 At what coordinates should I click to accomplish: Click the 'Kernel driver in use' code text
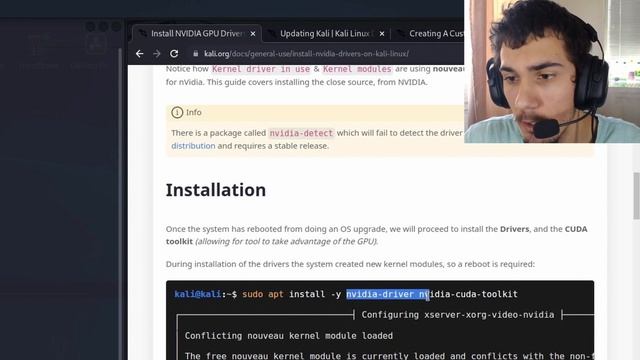pyautogui.click(x=261, y=69)
